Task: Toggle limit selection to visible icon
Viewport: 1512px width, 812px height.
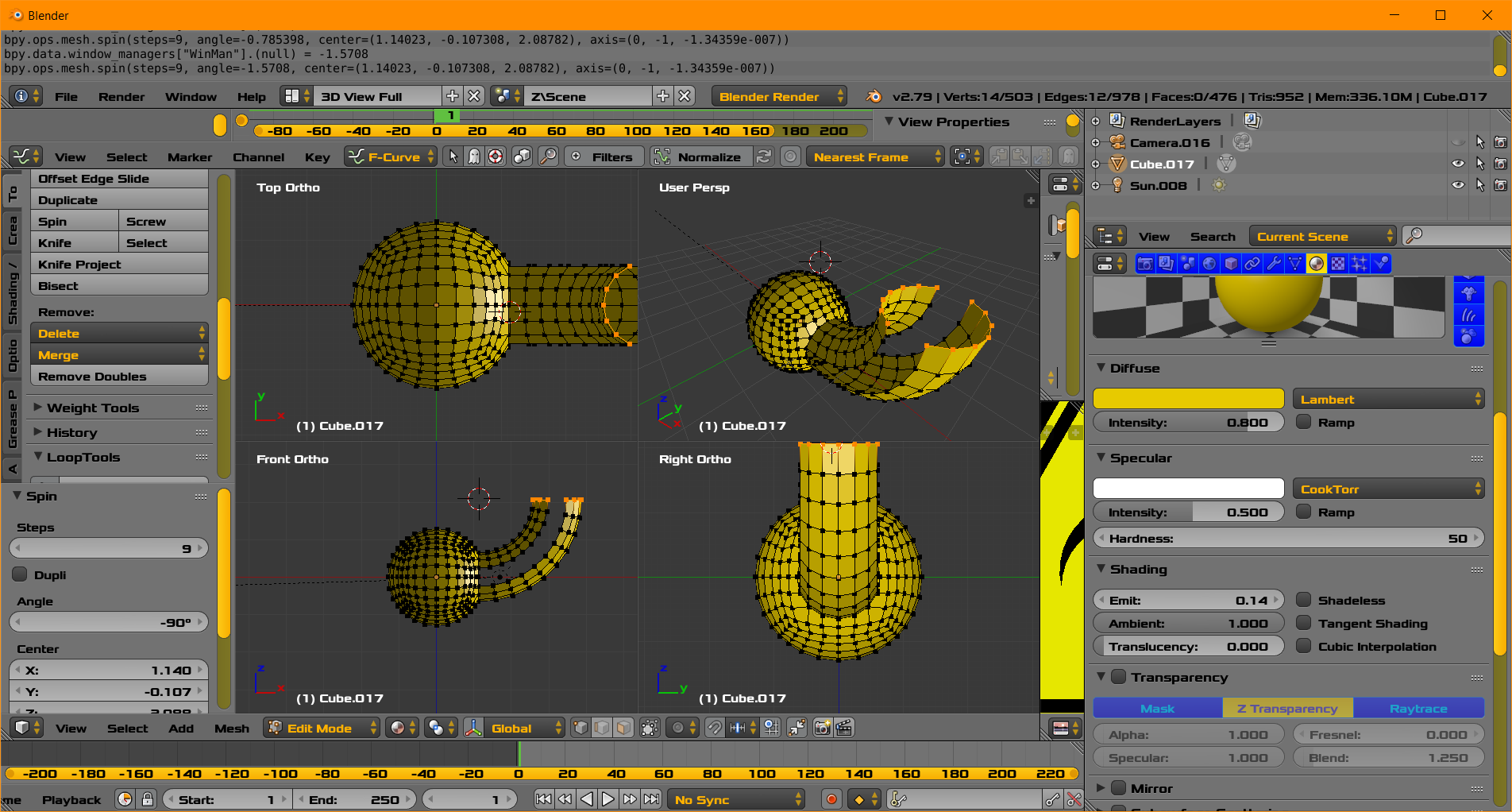Action: (650, 728)
